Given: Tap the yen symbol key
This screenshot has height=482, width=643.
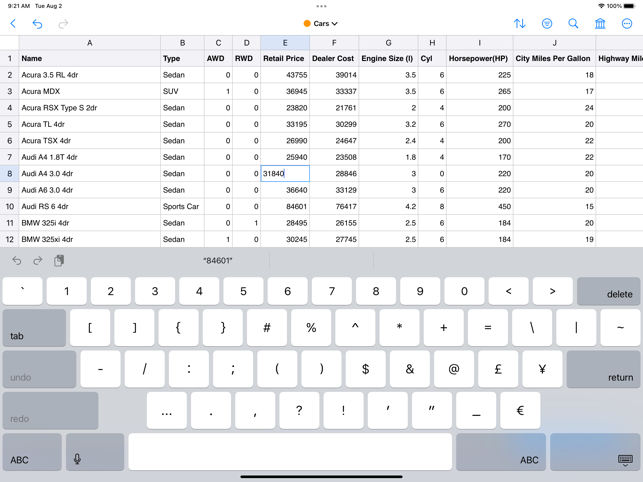Looking at the screenshot, I should pyautogui.click(x=542, y=369).
